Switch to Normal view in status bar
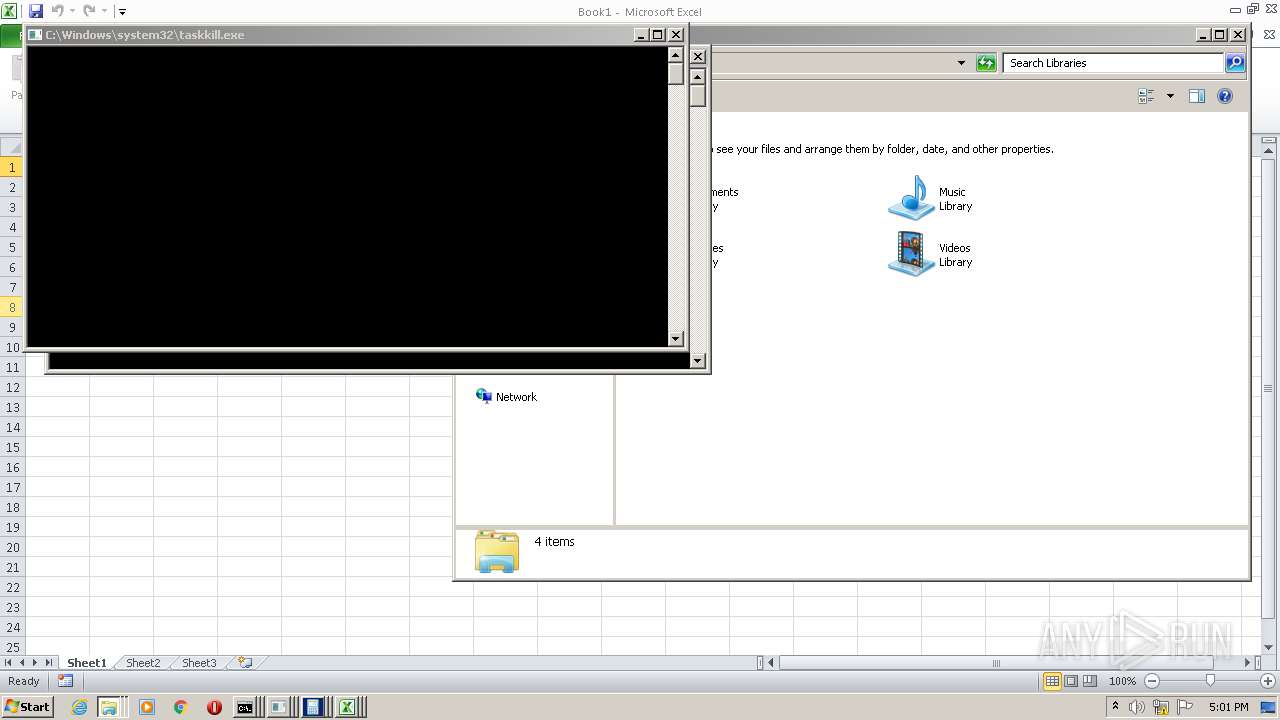The width and height of the screenshot is (1280, 720). pos(1052,681)
